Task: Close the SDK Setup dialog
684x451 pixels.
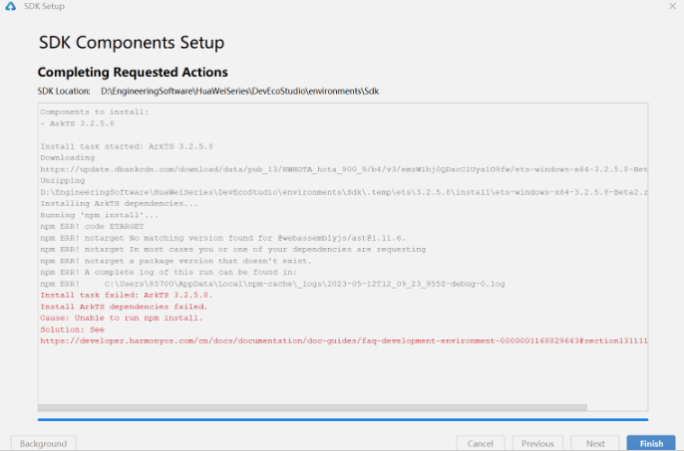Action: tap(672, 6)
